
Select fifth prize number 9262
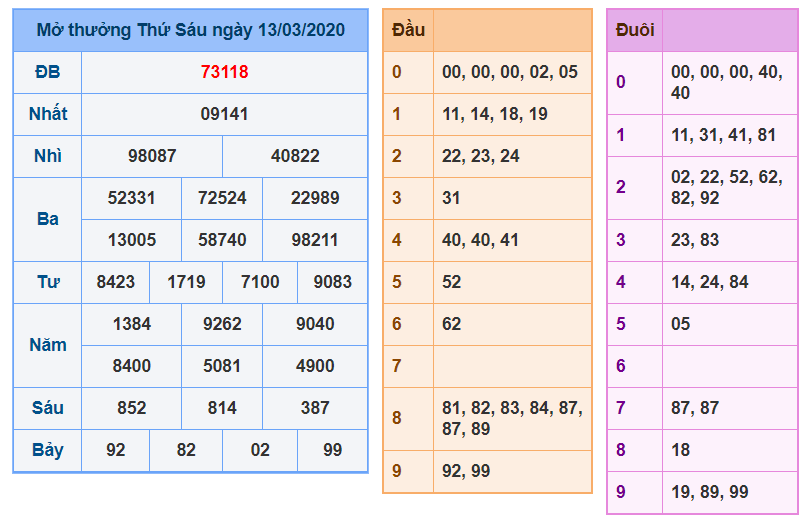pyautogui.click(x=222, y=324)
